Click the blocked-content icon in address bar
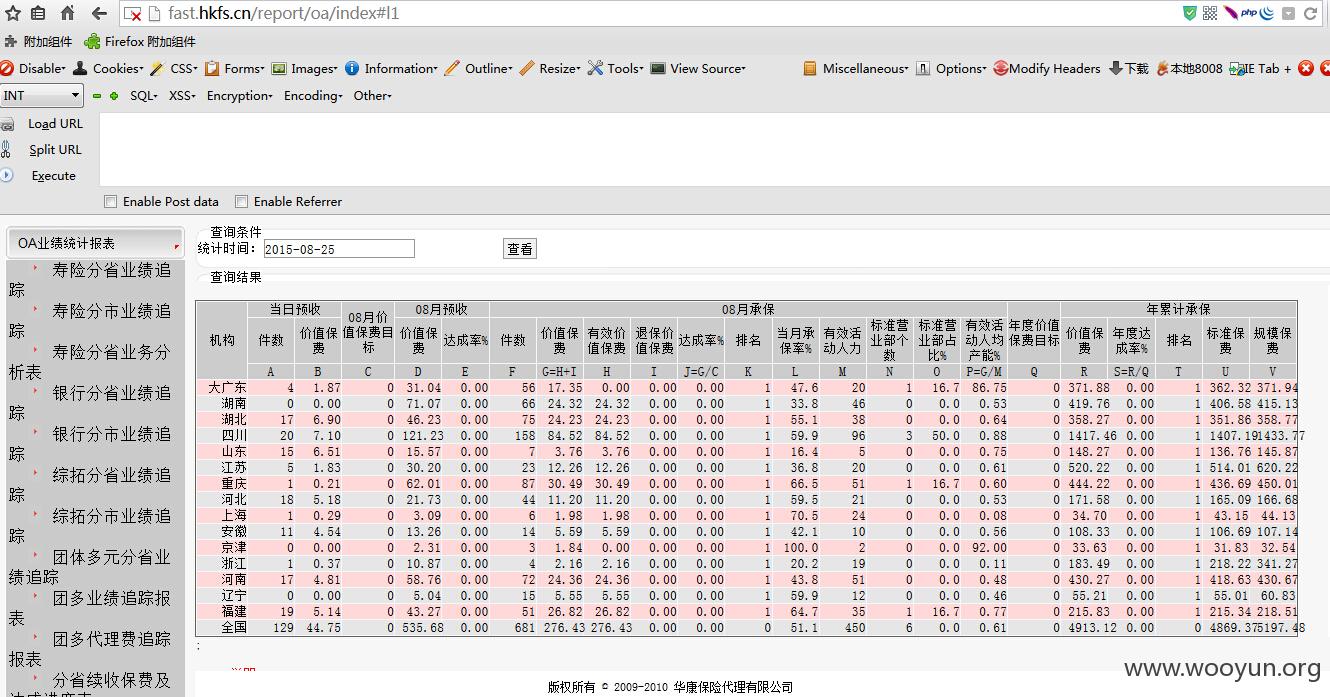The image size is (1330, 697). (x=133, y=14)
